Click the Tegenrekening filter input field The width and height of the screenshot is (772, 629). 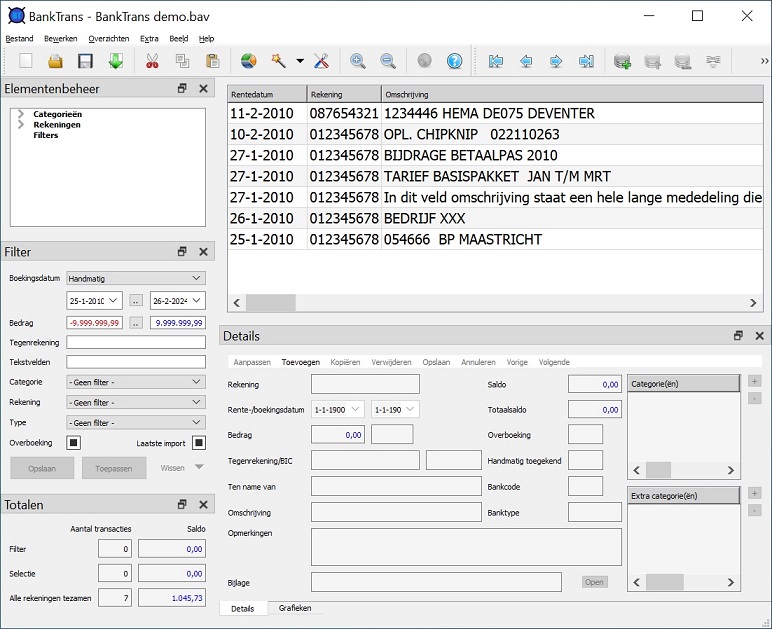pos(135,342)
